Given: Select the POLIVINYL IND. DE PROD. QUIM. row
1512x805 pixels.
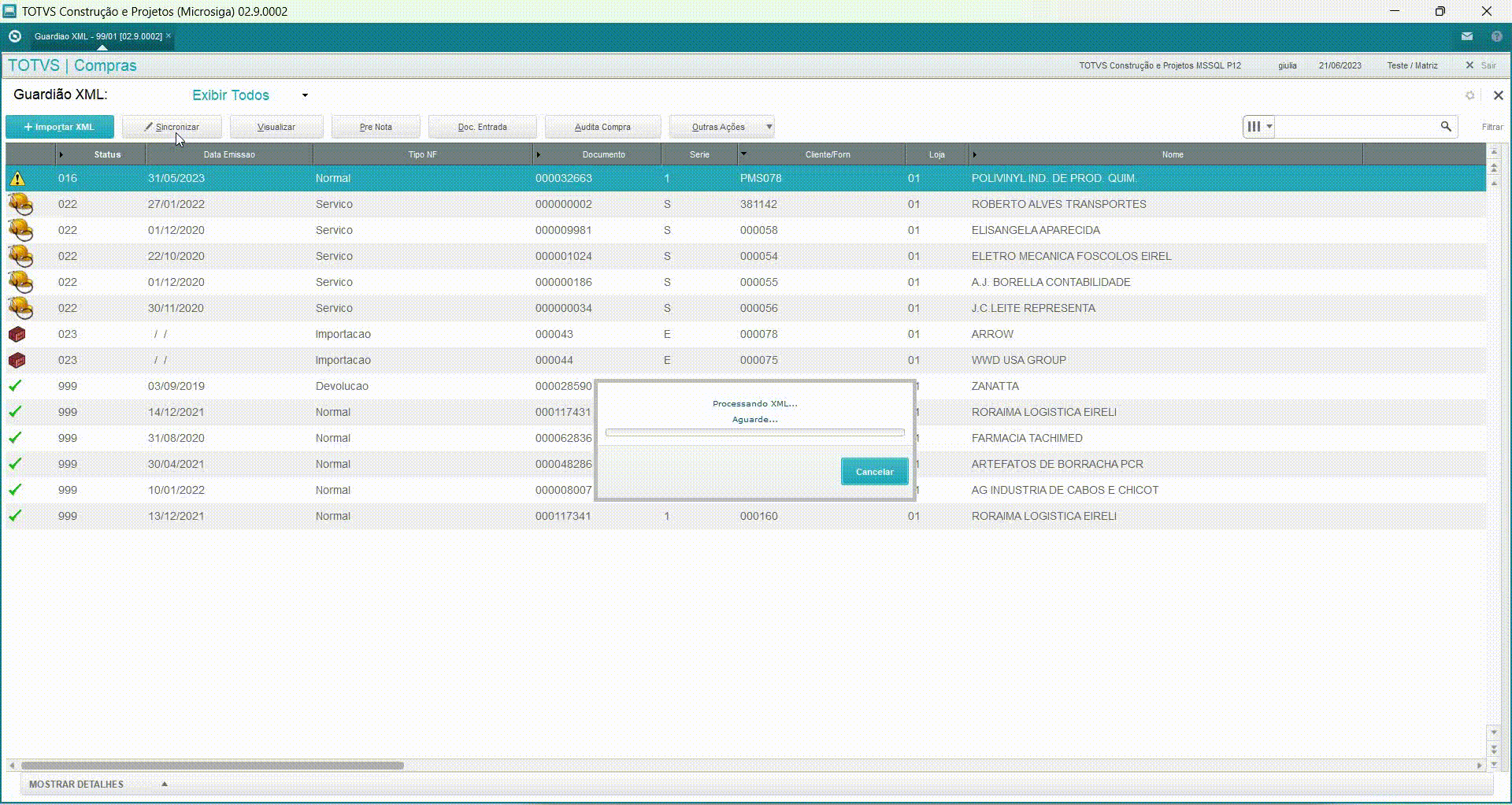Looking at the screenshot, I should [x=746, y=179].
